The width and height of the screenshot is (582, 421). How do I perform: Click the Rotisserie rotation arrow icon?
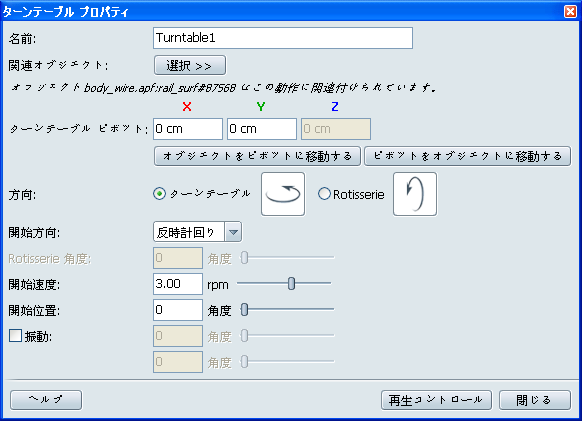tap(415, 194)
